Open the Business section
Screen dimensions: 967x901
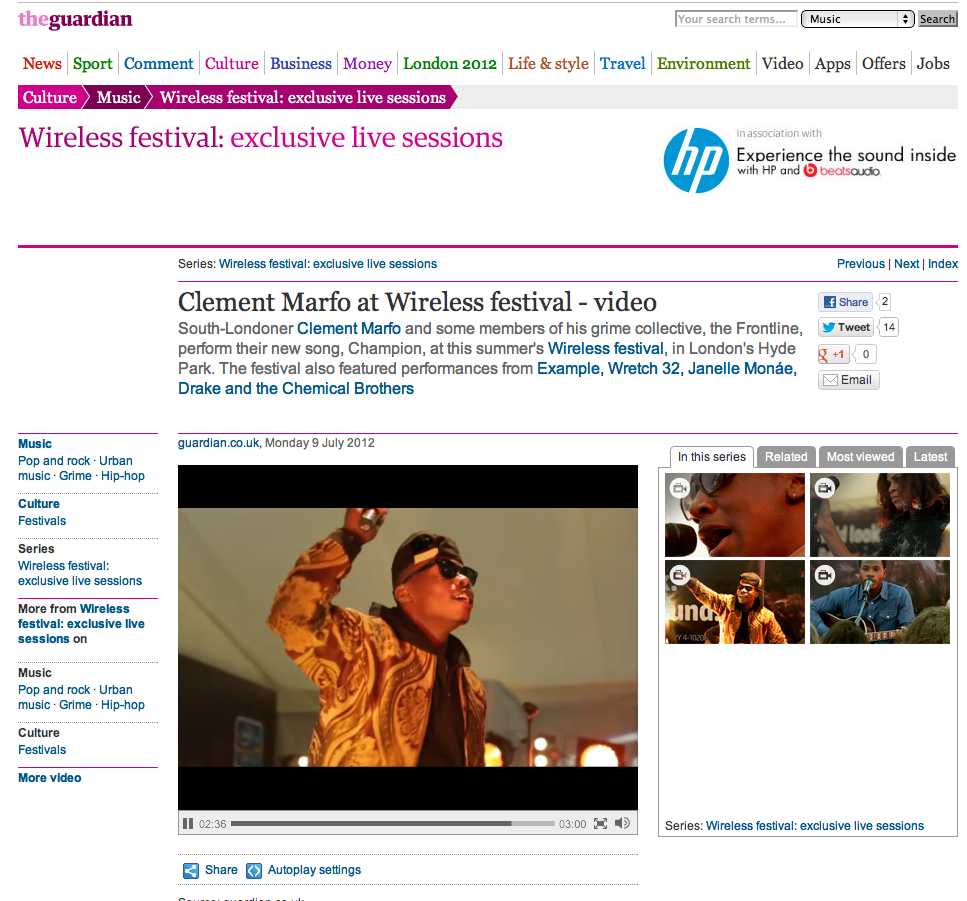[301, 64]
